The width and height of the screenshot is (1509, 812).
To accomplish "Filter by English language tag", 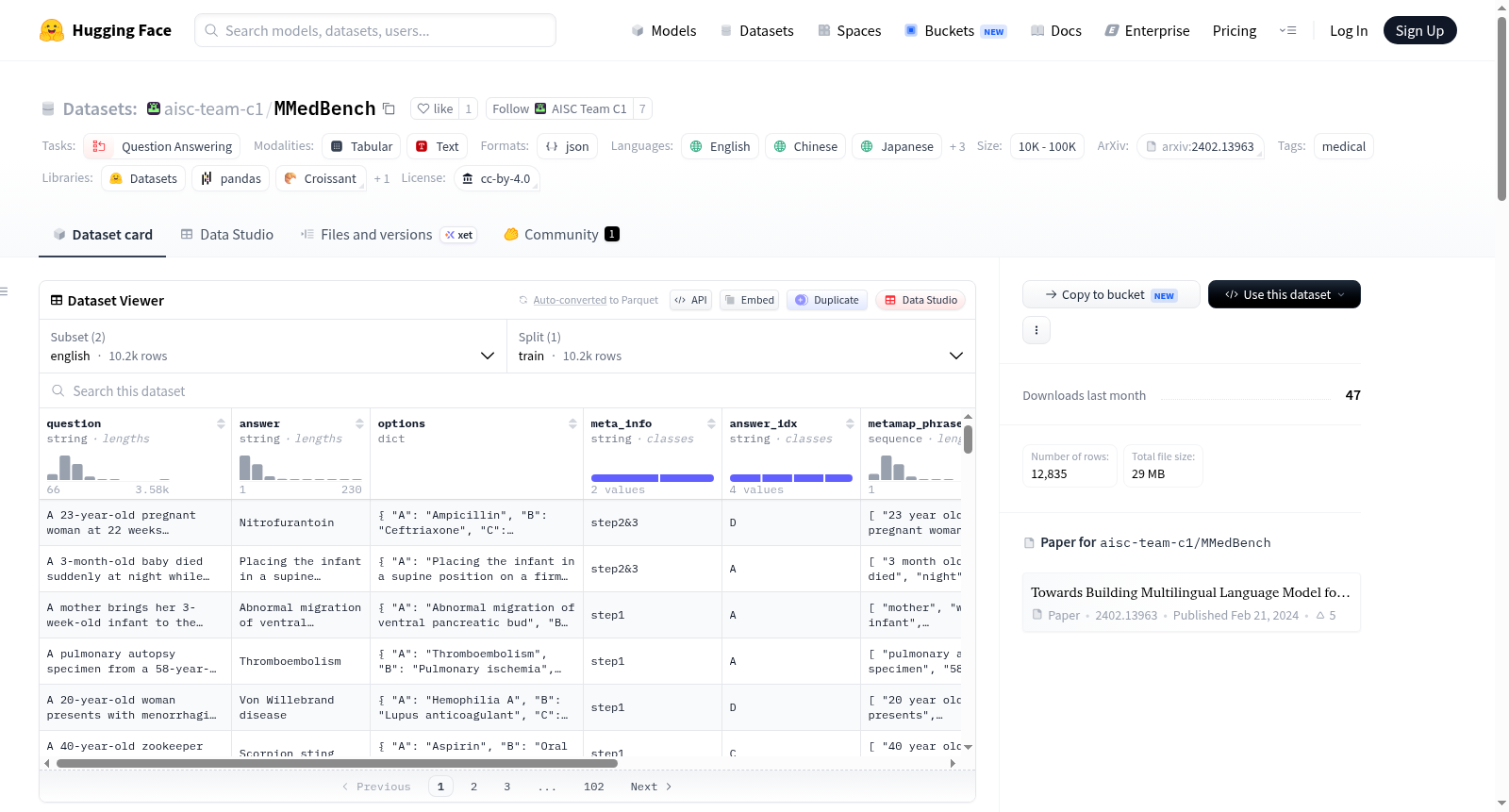I will tap(720, 146).
